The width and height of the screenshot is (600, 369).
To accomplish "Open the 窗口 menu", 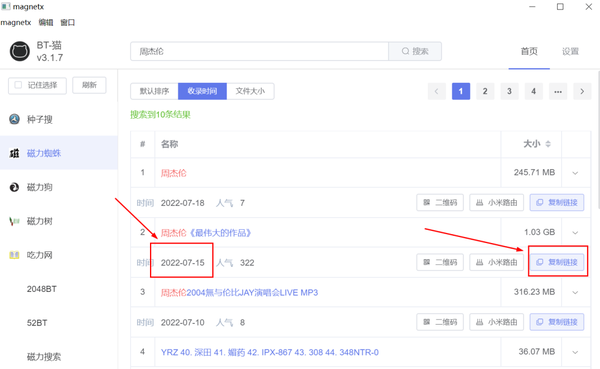I will (68, 23).
